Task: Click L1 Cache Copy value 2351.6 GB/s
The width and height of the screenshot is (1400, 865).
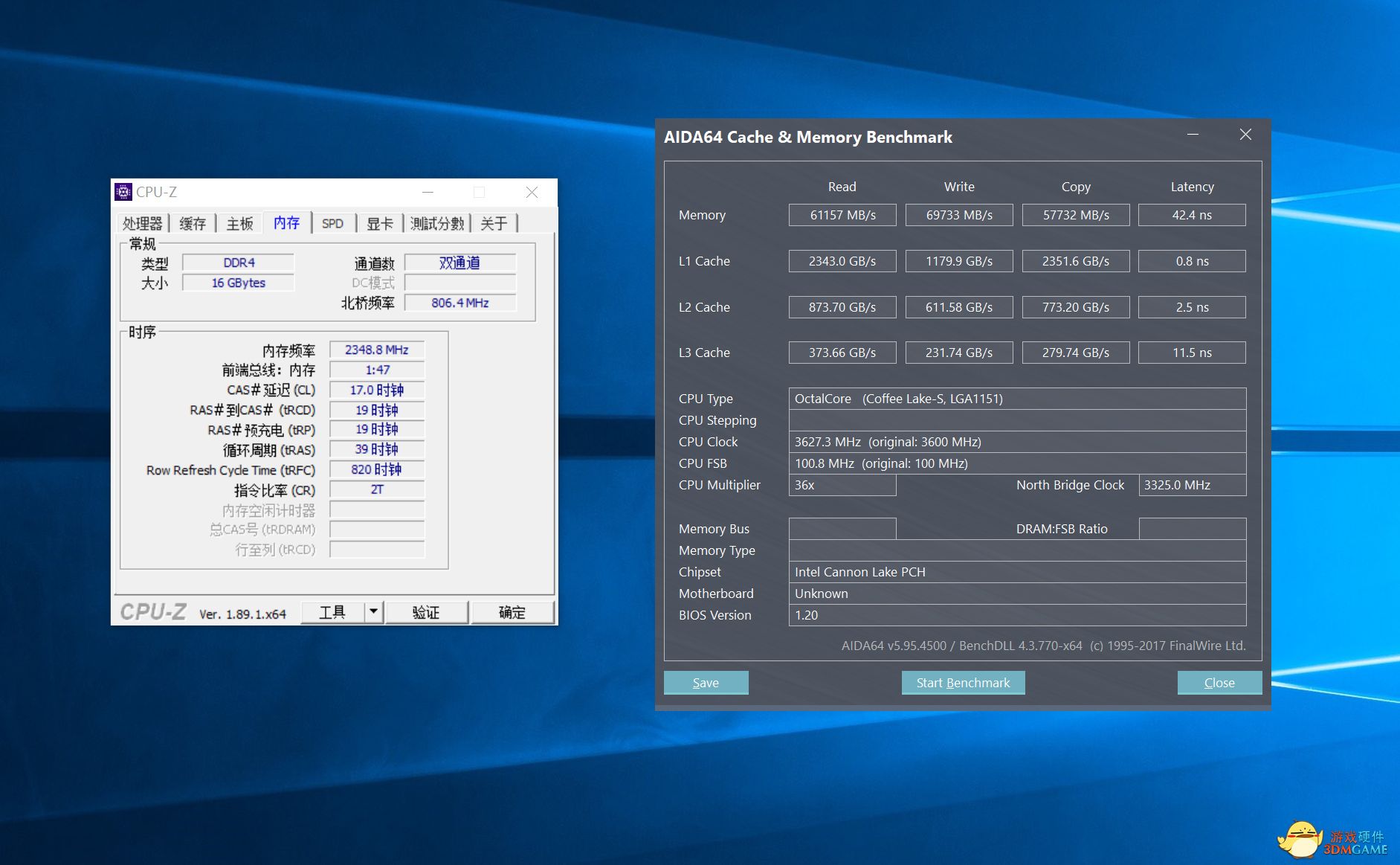Action: click(1076, 261)
